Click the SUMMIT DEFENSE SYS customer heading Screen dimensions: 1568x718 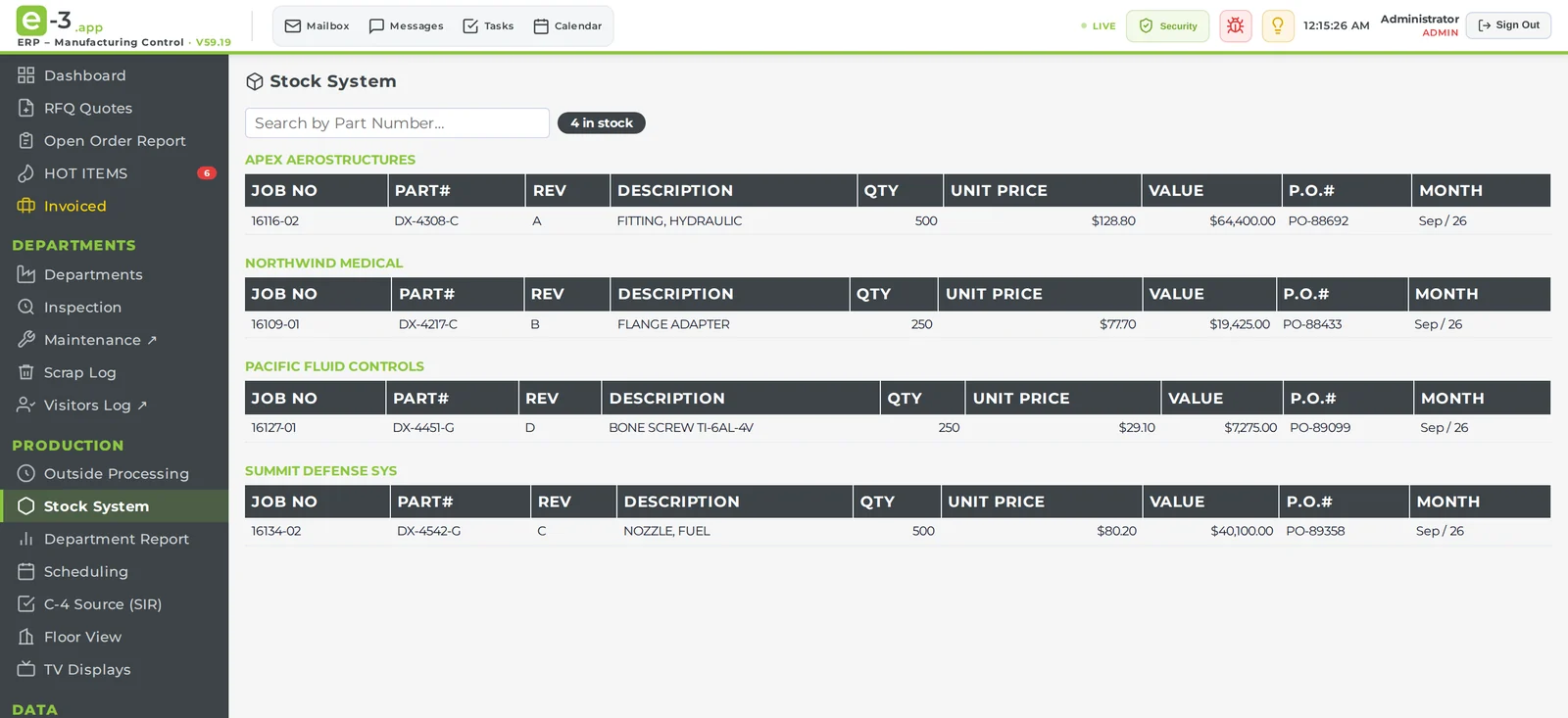pos(320,471)
